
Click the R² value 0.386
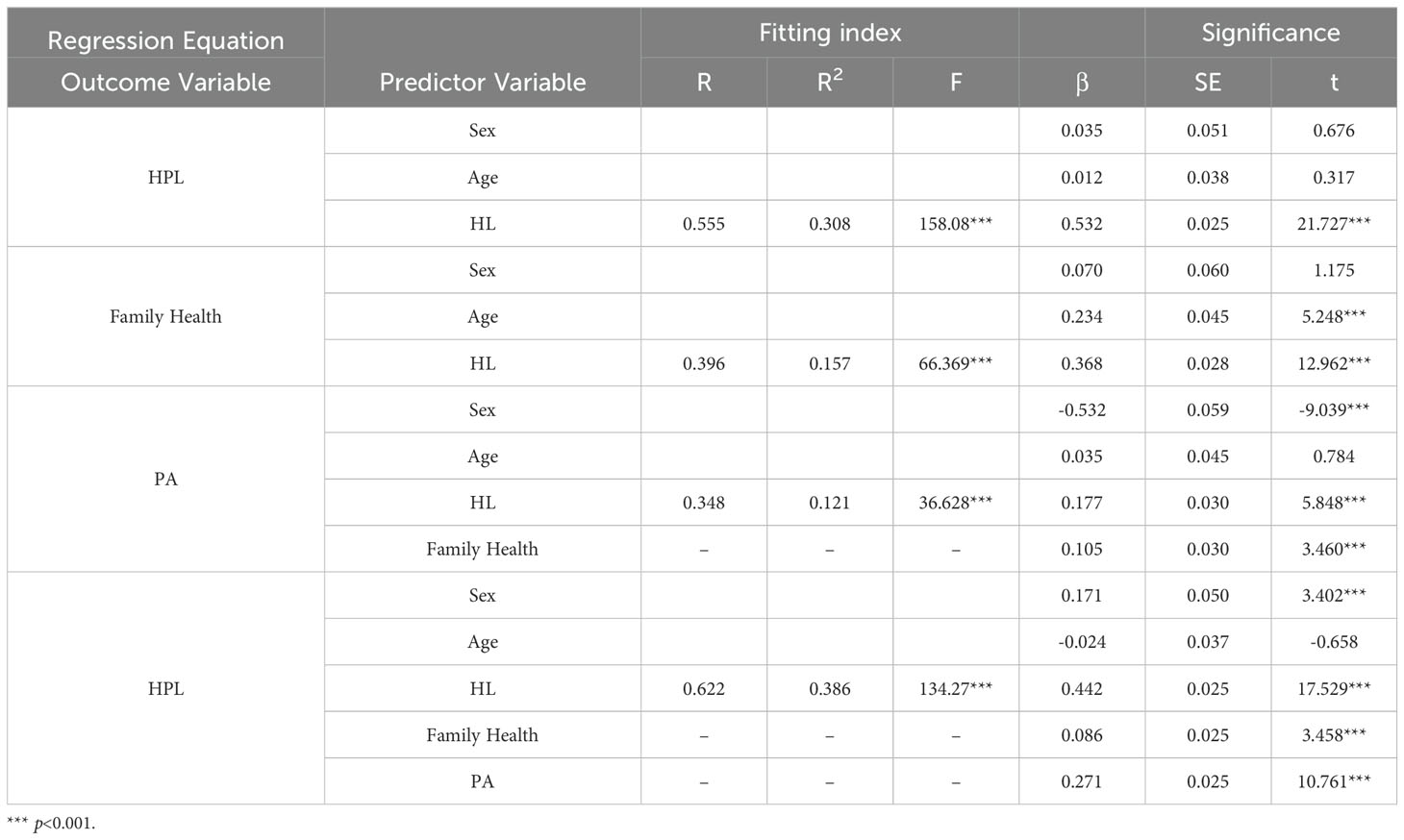pyautogui.click(x=830, y=688)
